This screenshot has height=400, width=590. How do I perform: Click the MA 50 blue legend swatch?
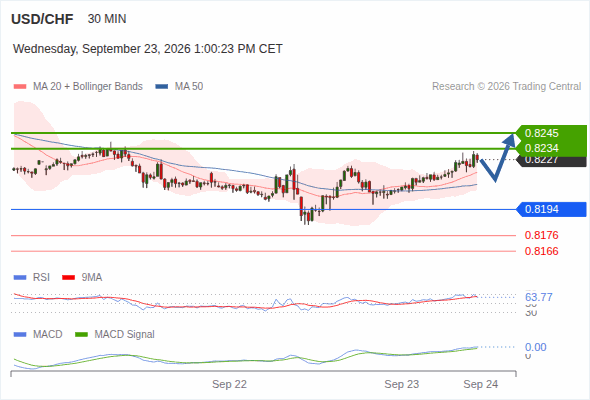(162, 87)
